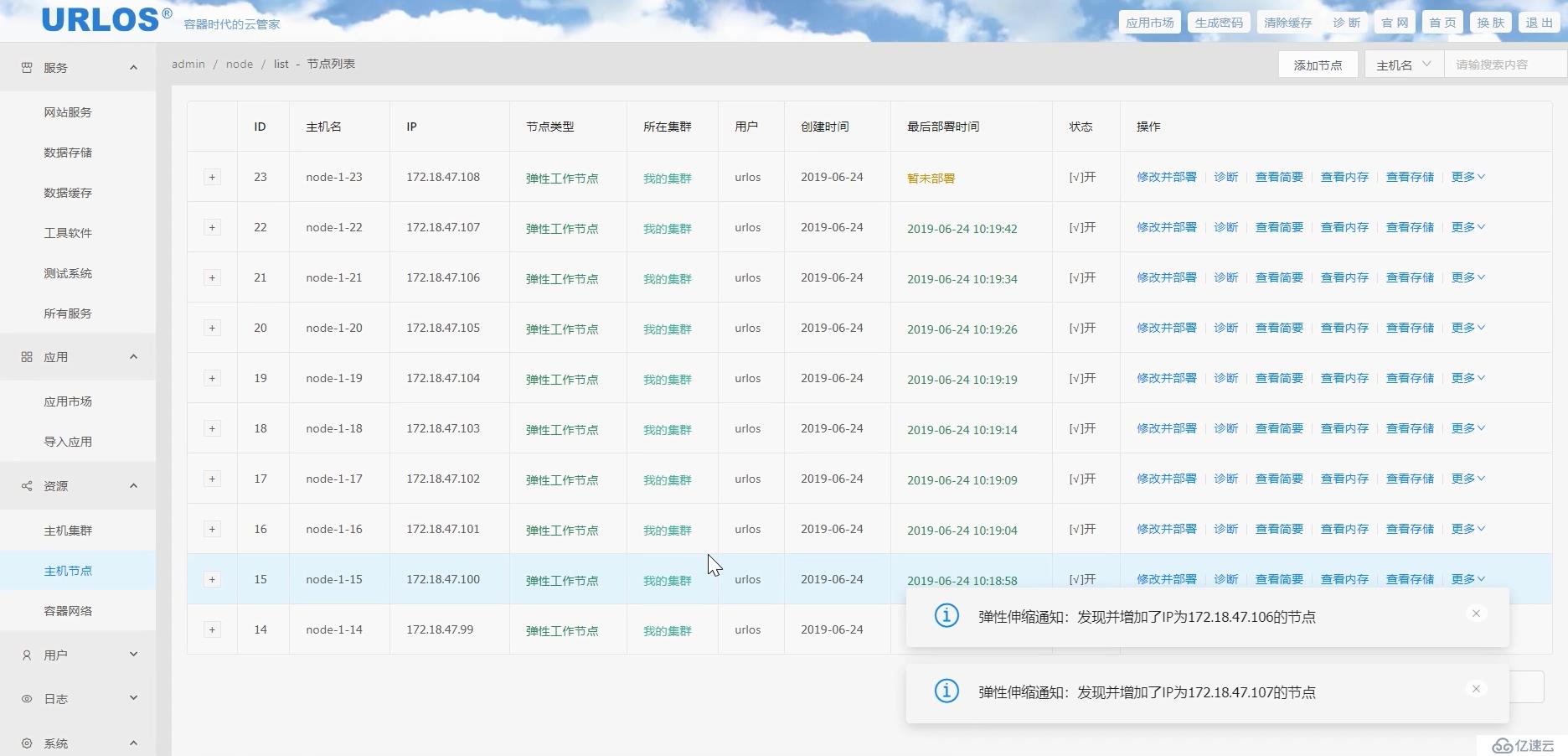Screen dimensions: 1568x756
Task: Expand row details for node-1-22
Action: [x=212, y=227]
